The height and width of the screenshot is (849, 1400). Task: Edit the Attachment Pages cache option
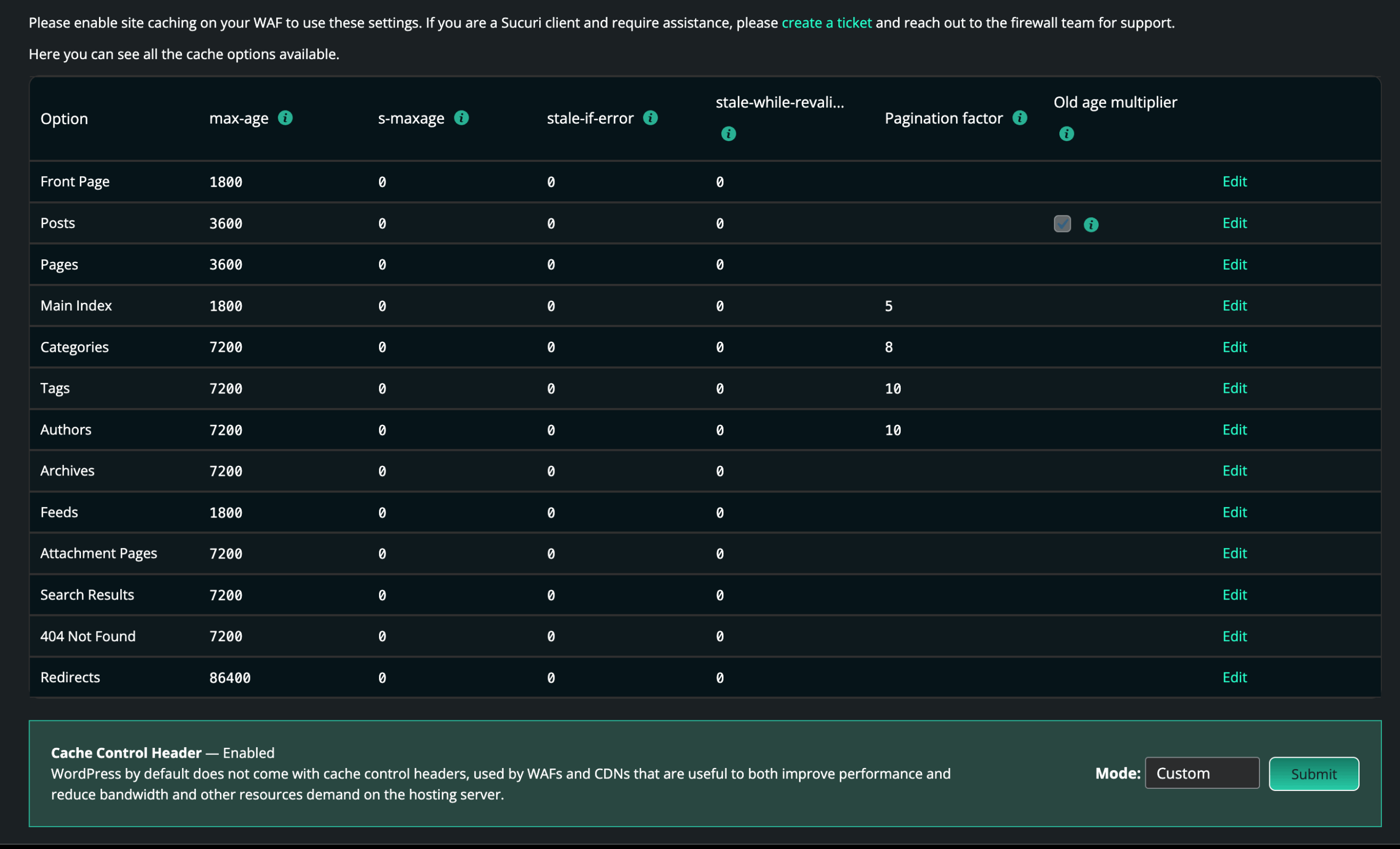coord(1235,553)
